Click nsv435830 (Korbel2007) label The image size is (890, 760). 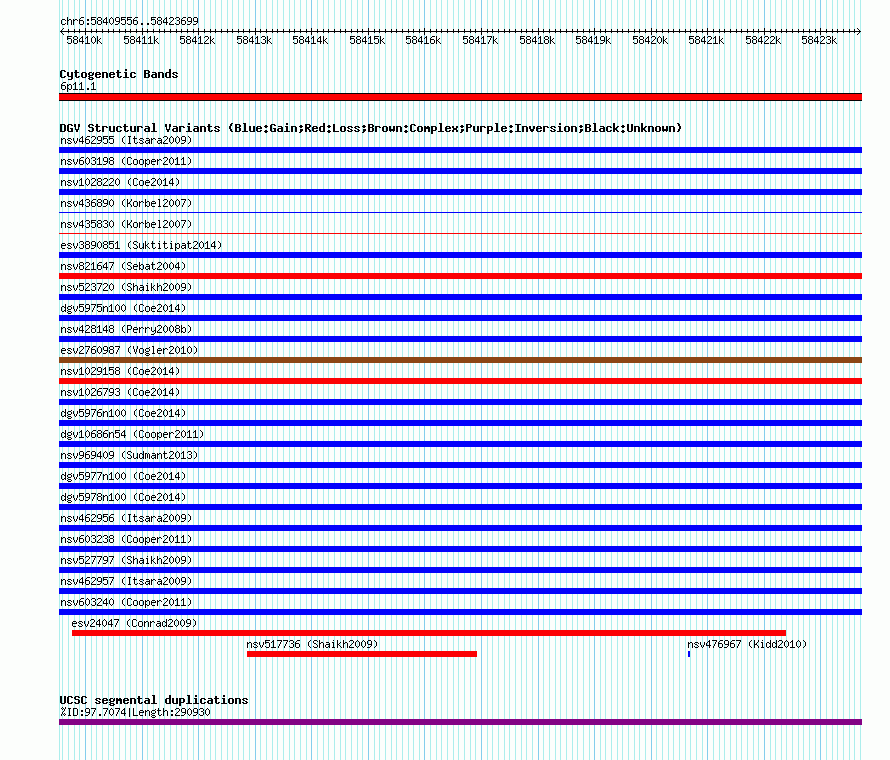[x=126, y=224]
